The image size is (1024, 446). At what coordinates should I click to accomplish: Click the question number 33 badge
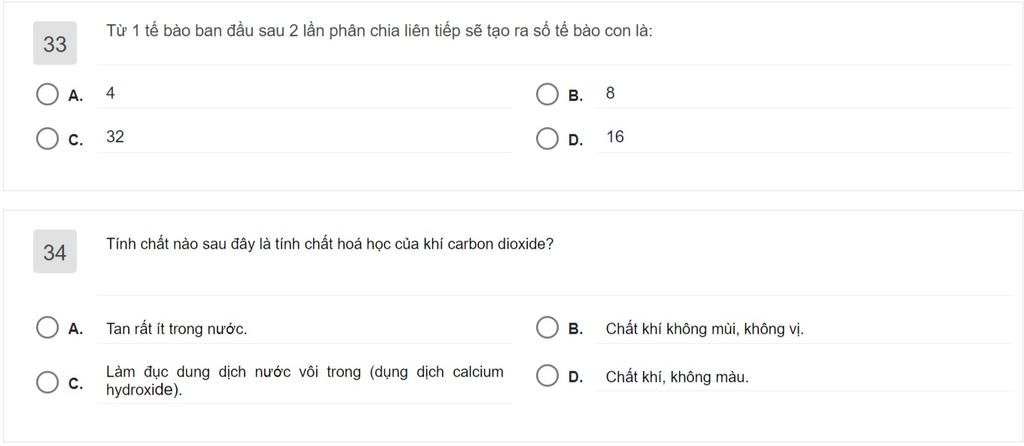[55, 43]
